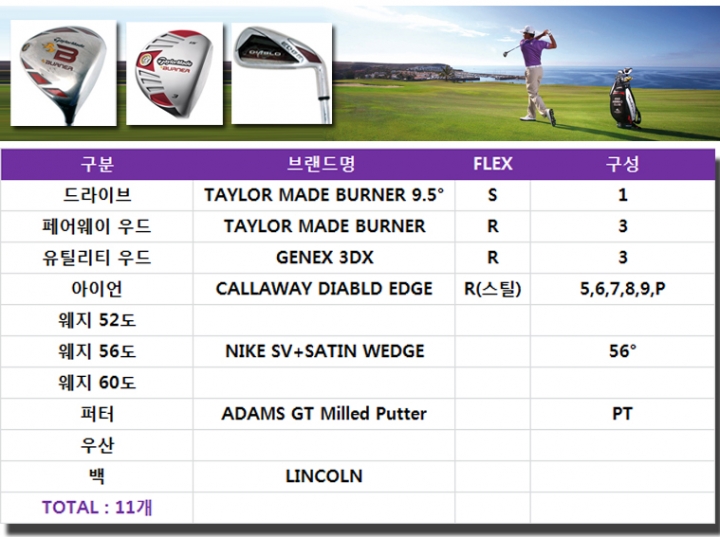
Task: Click the R flex cell in 페어웨이 우드 row
Action: tap(493, 226)
